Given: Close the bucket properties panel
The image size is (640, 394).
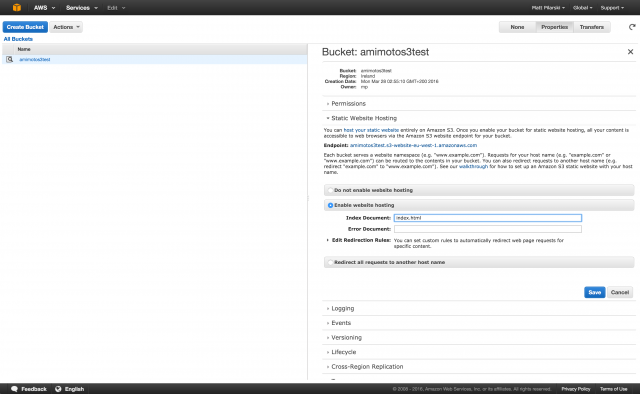Looking at the screenshot, I should [x=630, y=52].
